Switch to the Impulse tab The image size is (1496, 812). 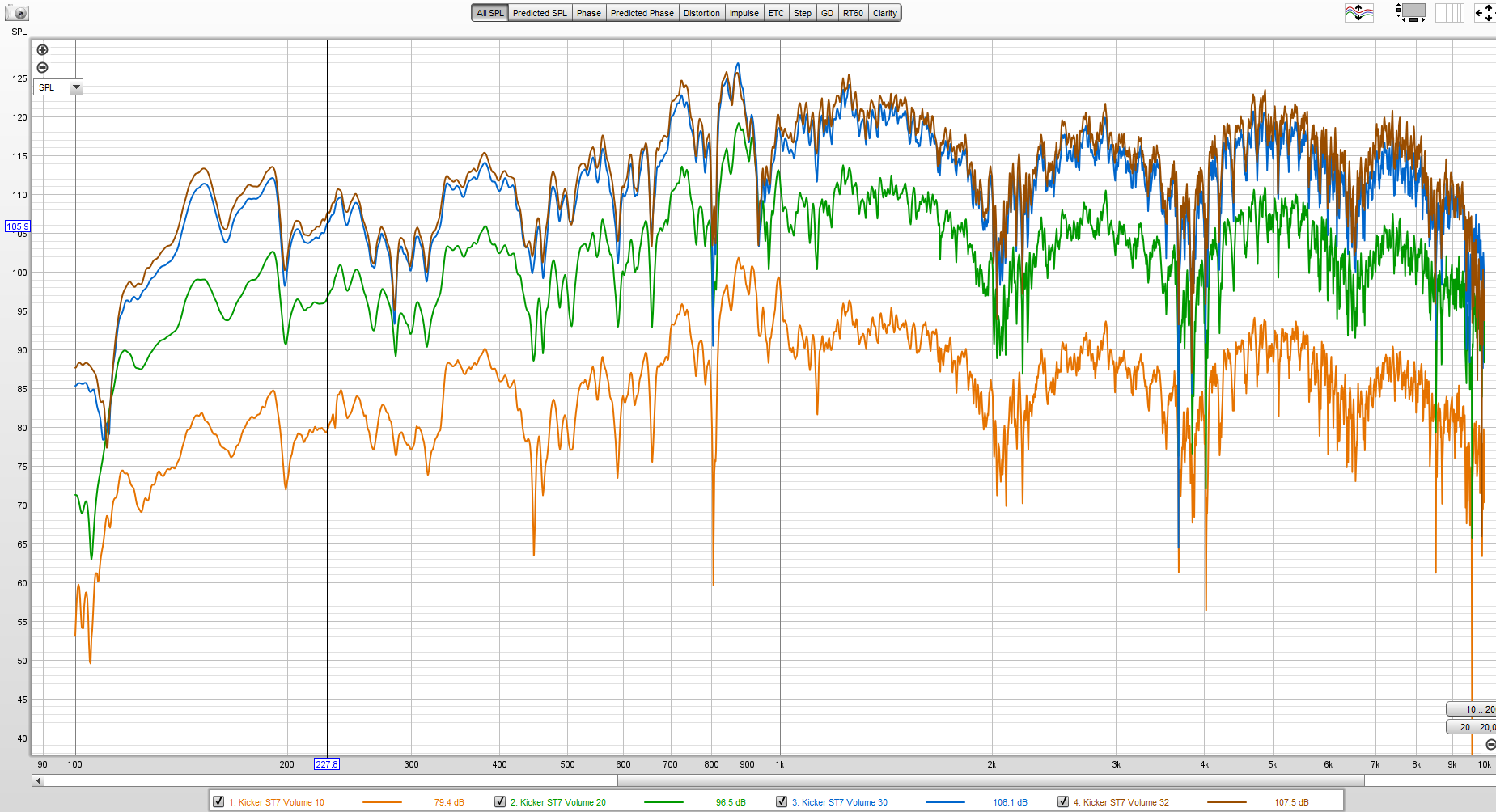pos(744,13)
